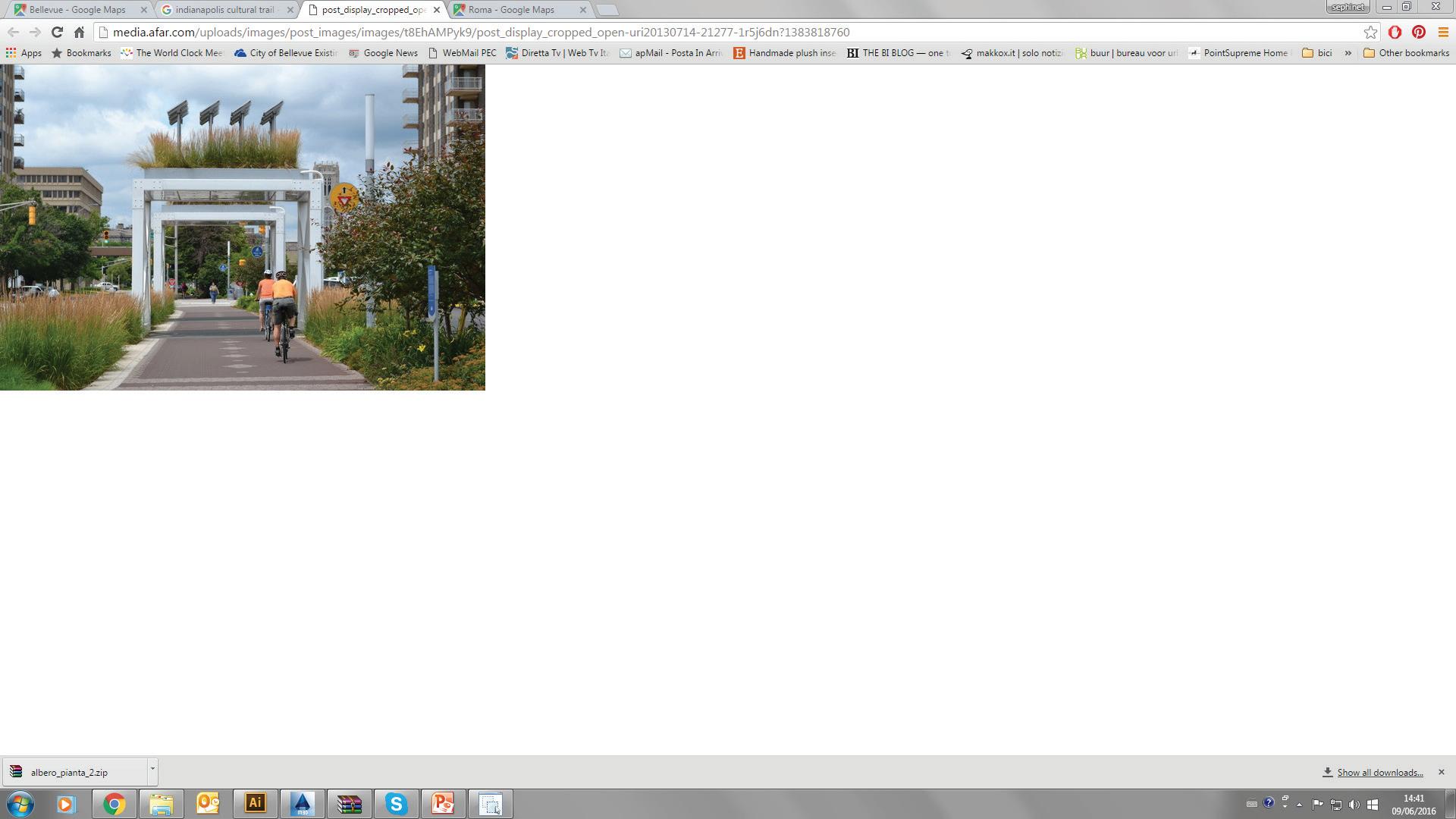Open Chrome hamburger menu icon
Image resolution: width=1456 pixels, height=819 pixels.
[1442, 32]
